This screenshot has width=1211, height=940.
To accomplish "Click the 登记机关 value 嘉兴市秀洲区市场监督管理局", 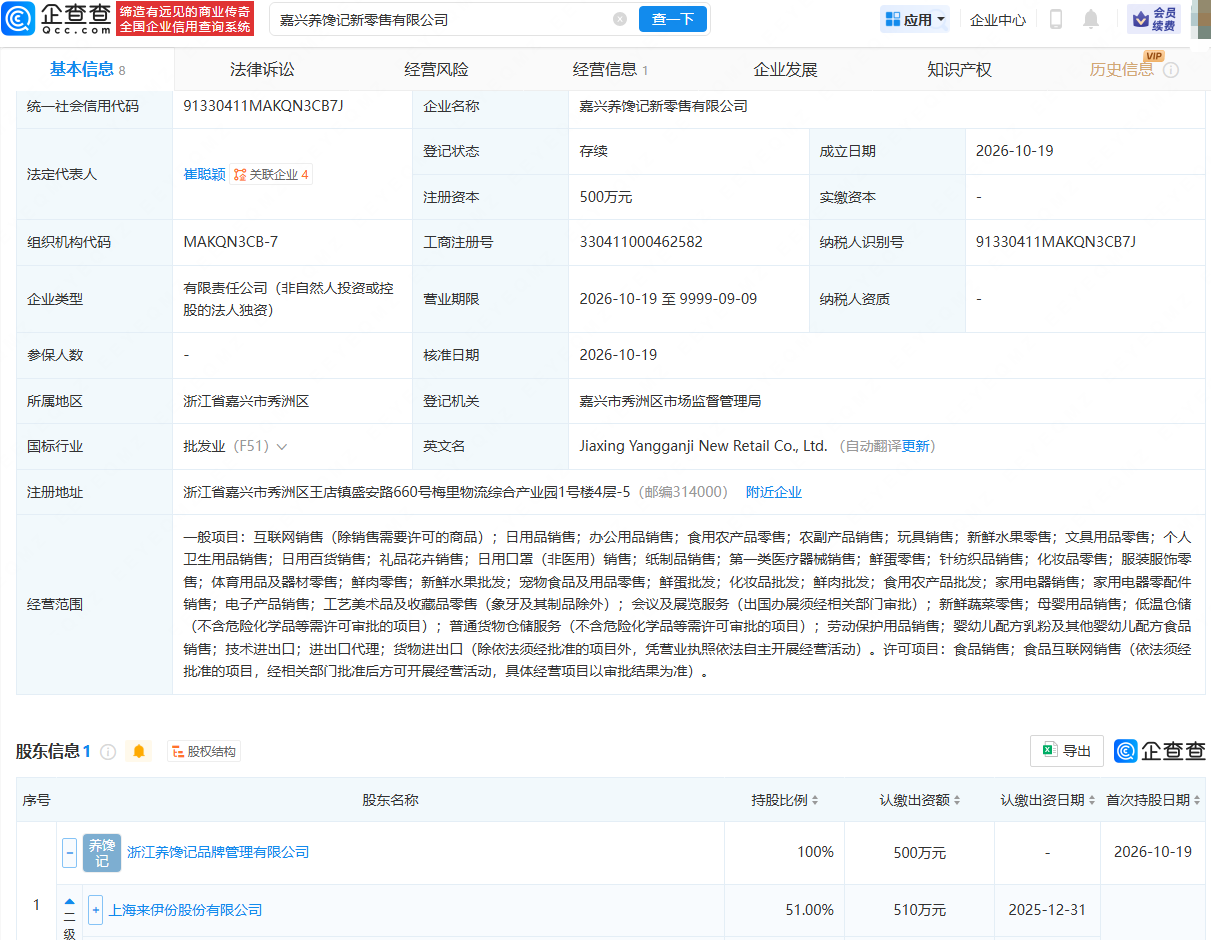I will coord(671,401).
